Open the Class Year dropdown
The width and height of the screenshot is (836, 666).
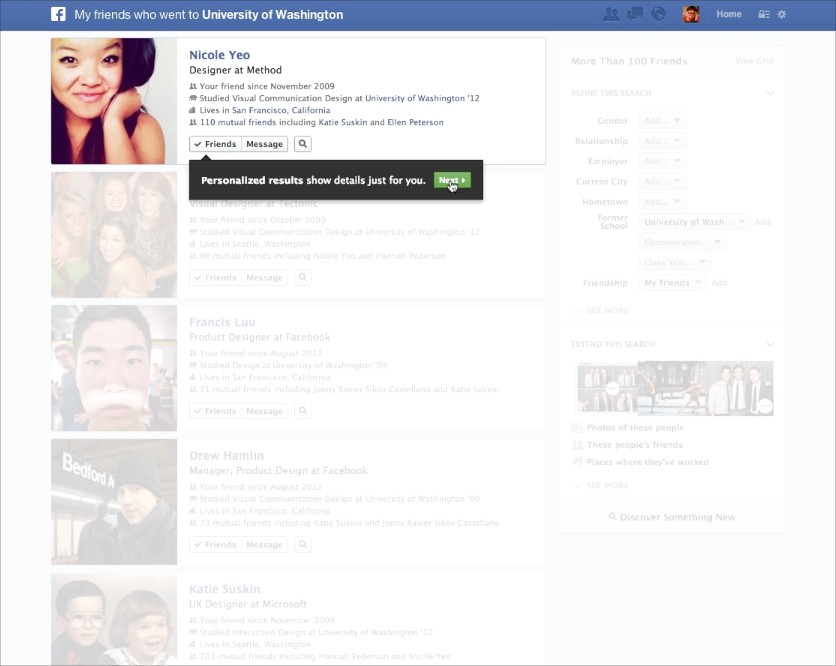675,262
